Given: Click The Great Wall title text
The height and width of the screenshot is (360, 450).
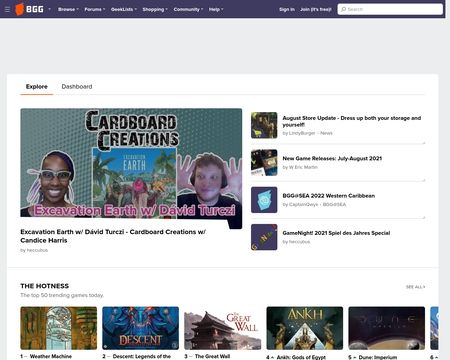Looking at the screenshot, I should [x=212, y=356].
